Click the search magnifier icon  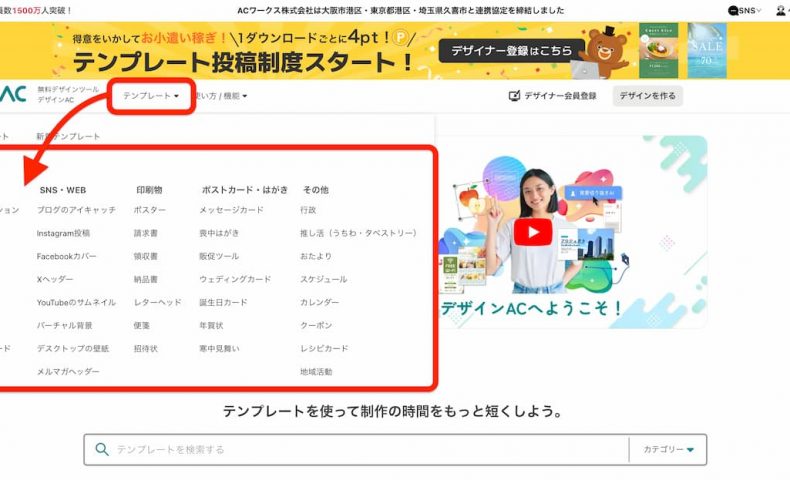tap(101, 450)
